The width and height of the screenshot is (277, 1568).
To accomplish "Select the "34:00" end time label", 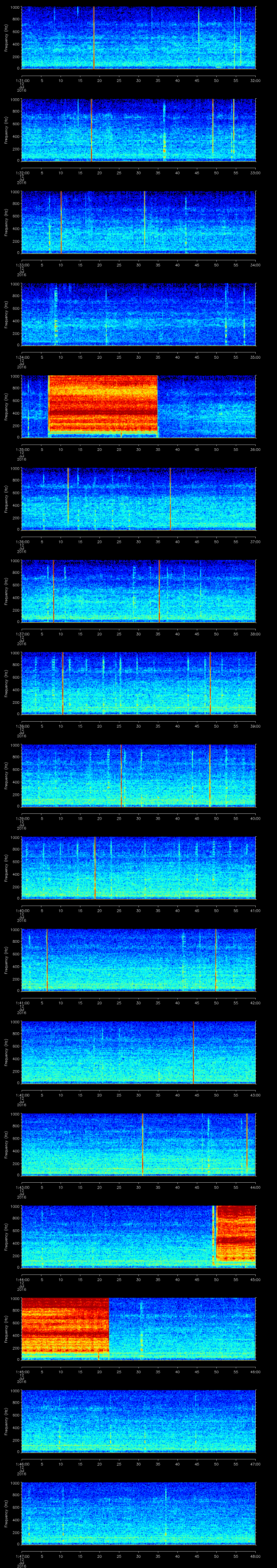I will tap(255, 265).
